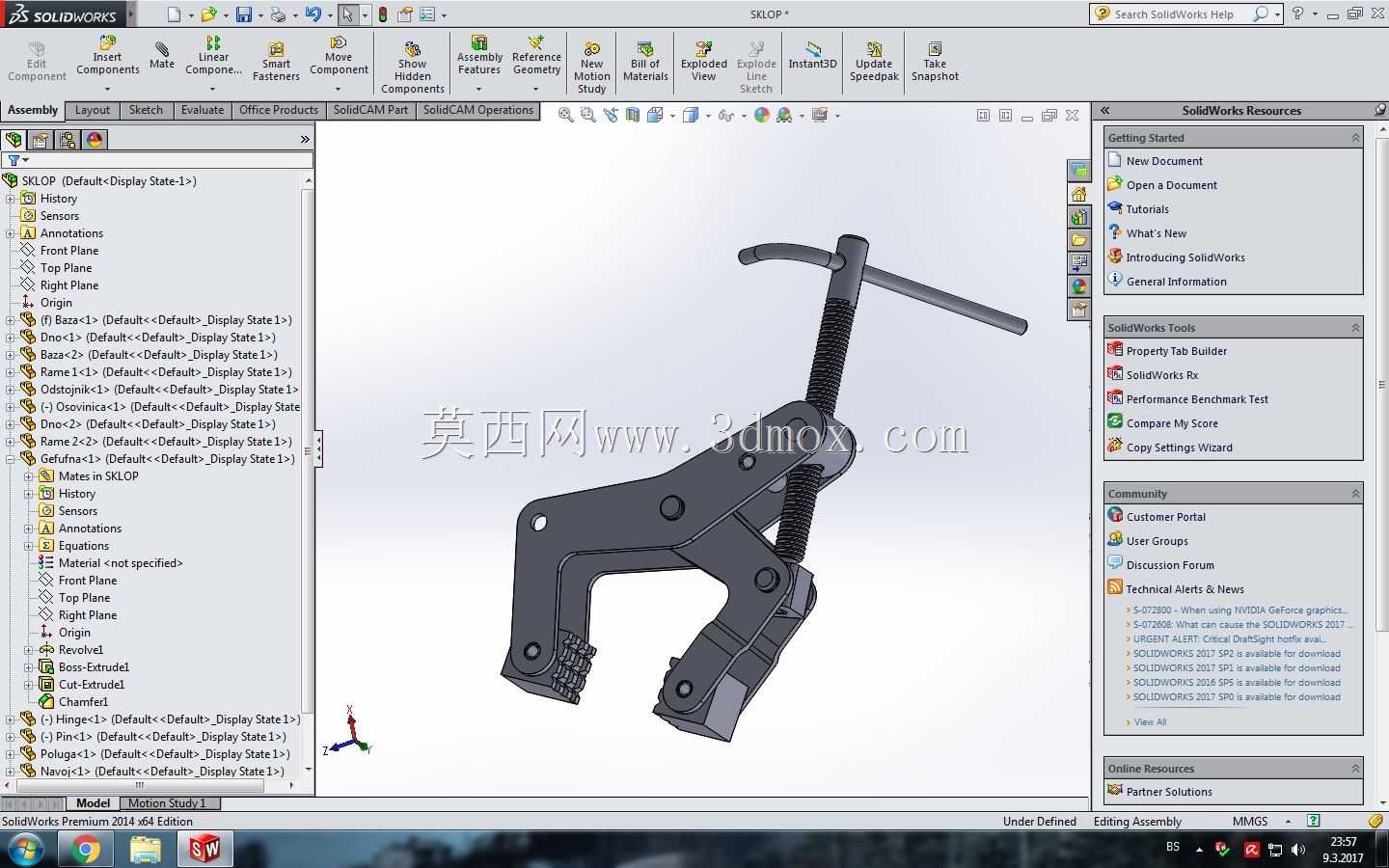Open the Insert Components tool
The height and width of the screenshot is (868, 1389).
tap(108, 56)
